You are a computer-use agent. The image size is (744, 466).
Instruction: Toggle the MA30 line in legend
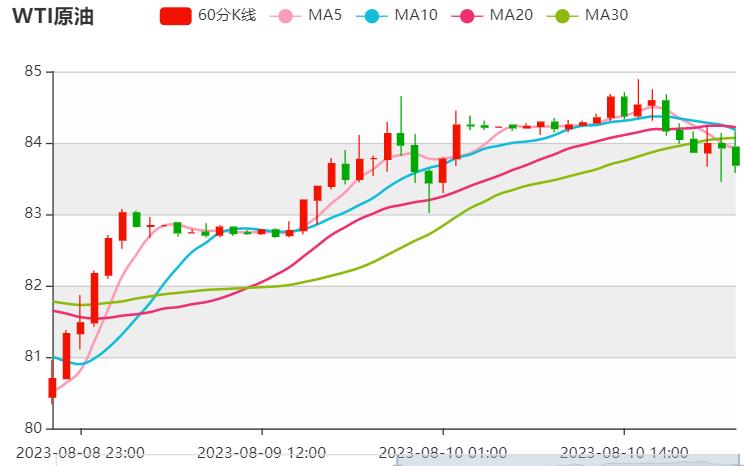click(587, 15)
